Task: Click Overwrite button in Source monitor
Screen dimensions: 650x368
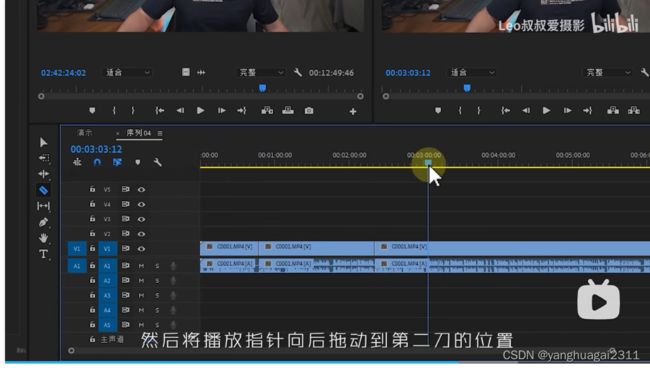Action: (x=288, y=111)
